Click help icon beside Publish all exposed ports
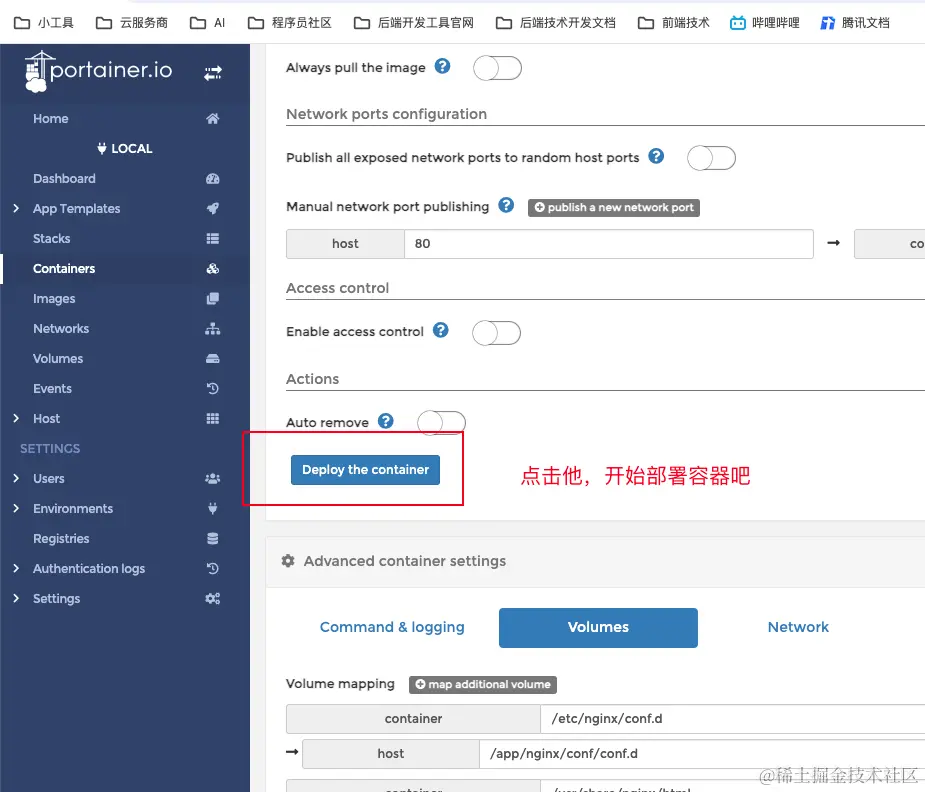The image size is (925, 792). (x=656, y=156)
